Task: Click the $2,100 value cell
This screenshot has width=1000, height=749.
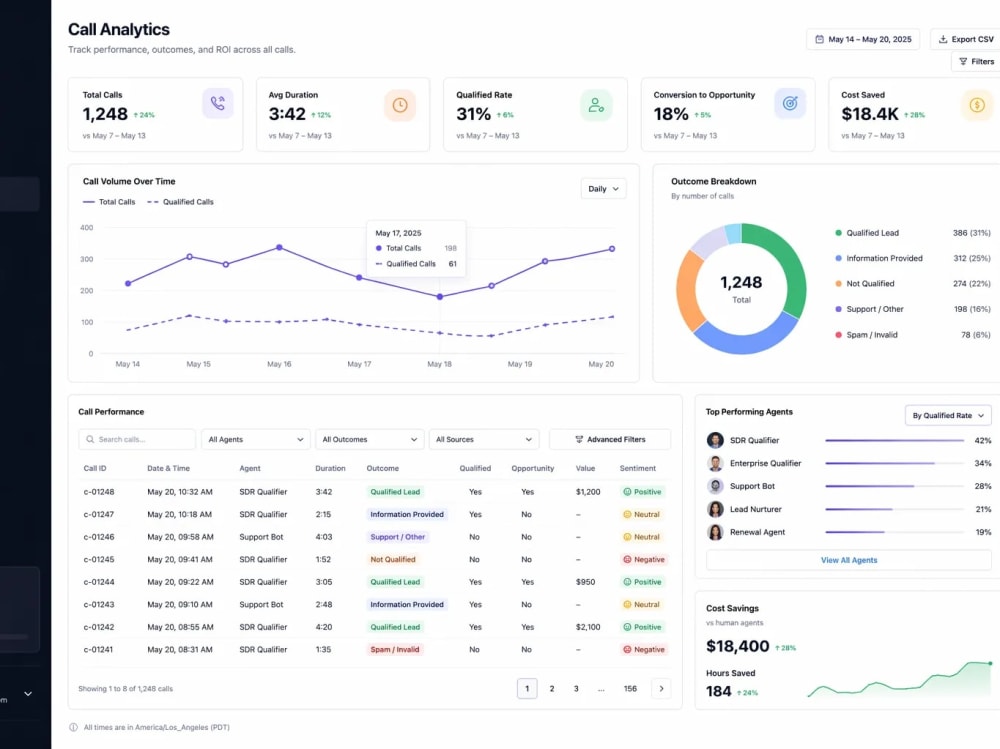Action: (588, 627)
